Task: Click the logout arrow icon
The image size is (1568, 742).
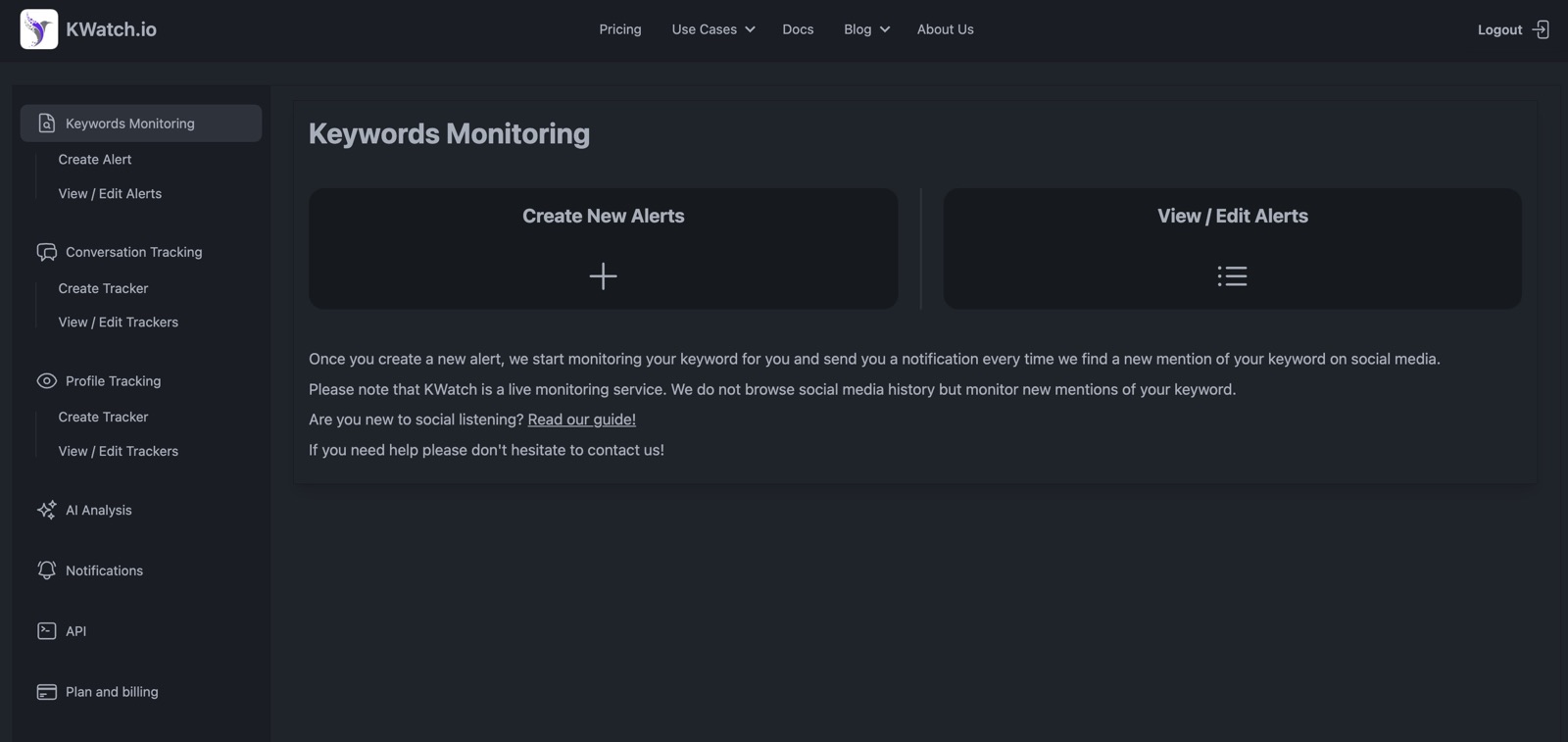Action: (1541, 29)
